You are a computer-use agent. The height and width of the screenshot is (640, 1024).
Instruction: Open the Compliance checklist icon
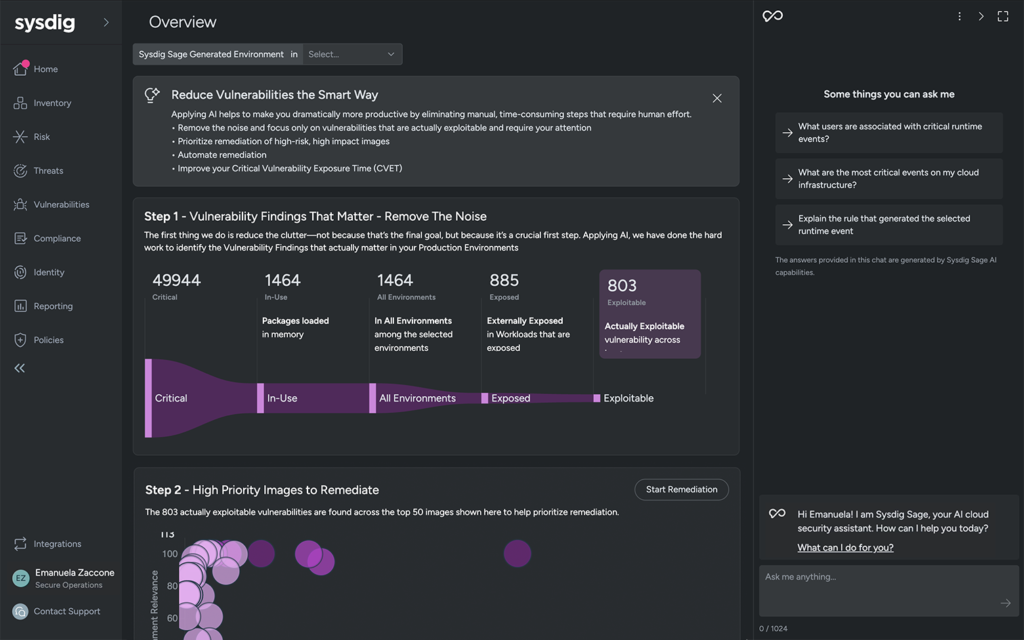tap(20, 238)
